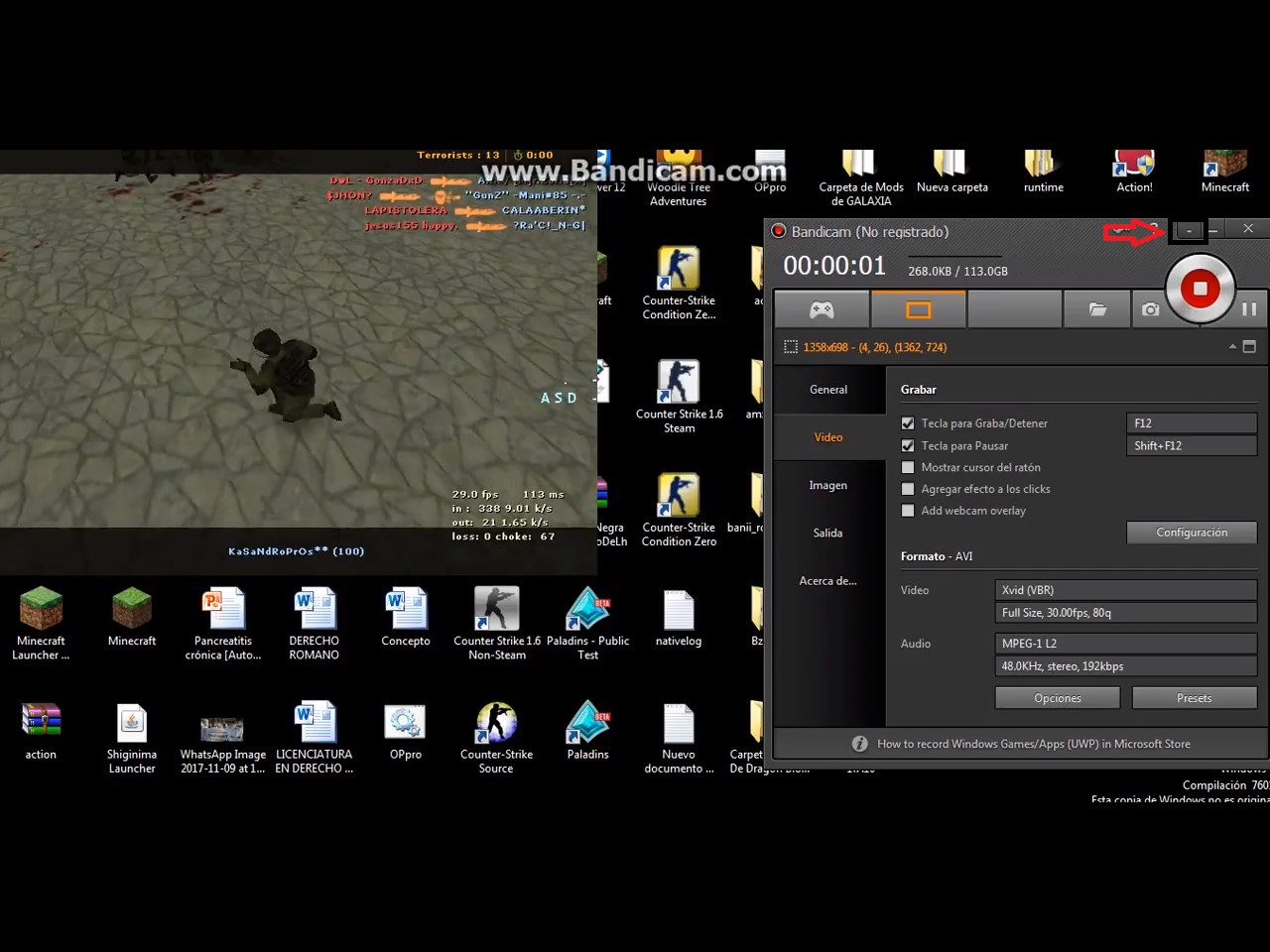Open LICENCIATURA EN DERECHO document
Screen dimensions: 1270x952
(x=315, y=738)
